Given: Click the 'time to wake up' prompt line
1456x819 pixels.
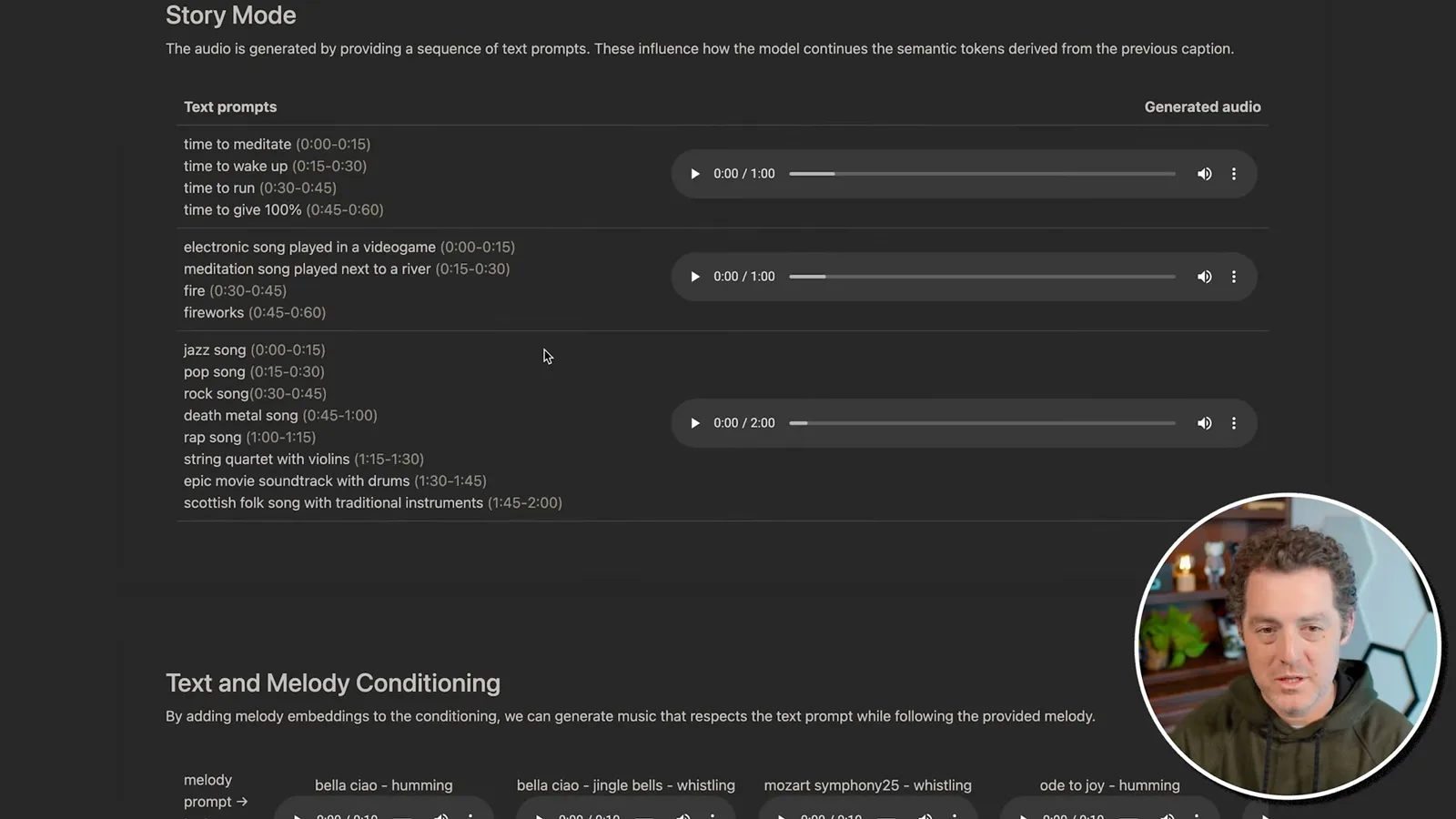Looking at the screenshot, I should pos(275,166).
